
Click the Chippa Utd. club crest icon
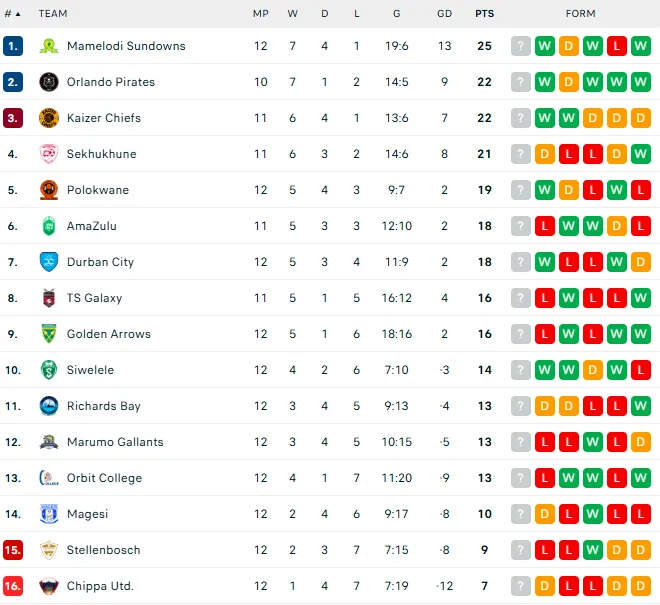point(49,586)
